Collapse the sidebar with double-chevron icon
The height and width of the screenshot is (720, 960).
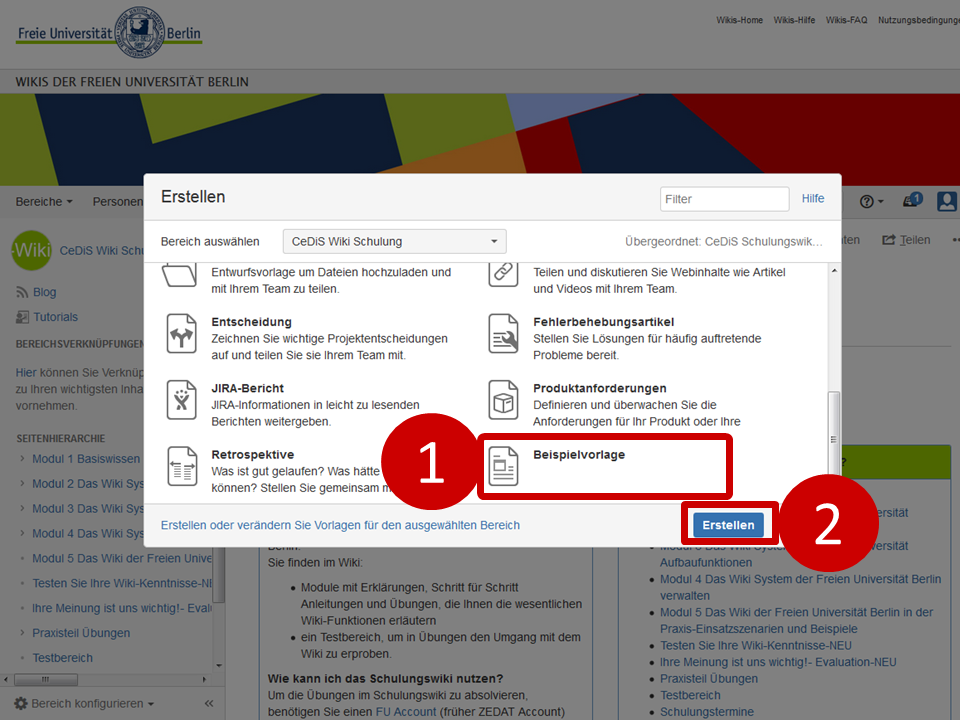pyautogui.click(x=209, y=703)
